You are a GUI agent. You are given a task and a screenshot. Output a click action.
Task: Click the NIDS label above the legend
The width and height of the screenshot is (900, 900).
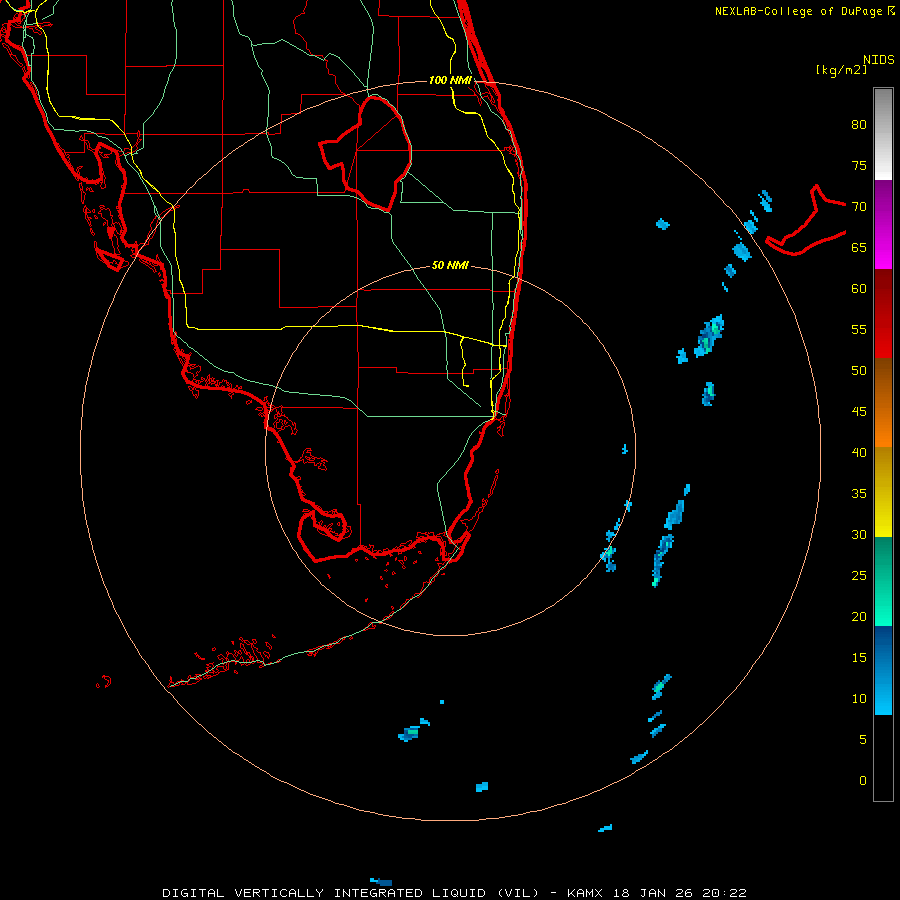(x=878, y=60)
